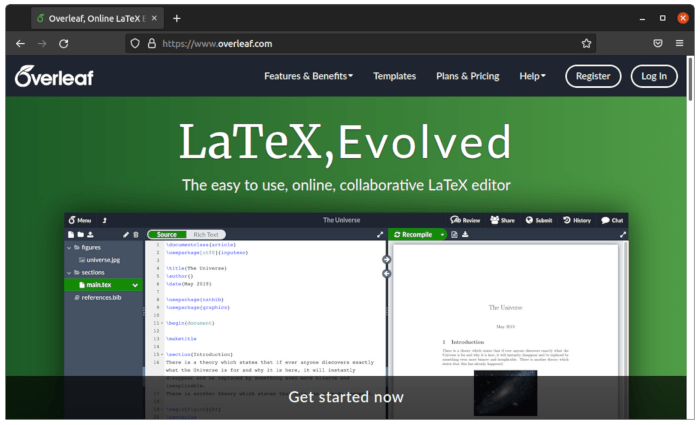The width and height of the screenshot is (700, 425).
Task: Click the site security padlock icon
Action: pos(152,43)
